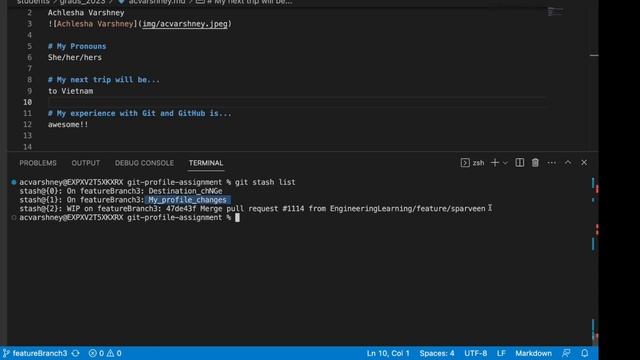The image size is (640, 360).
Task: Show errors count in status bar
Action: click(96, 353)
